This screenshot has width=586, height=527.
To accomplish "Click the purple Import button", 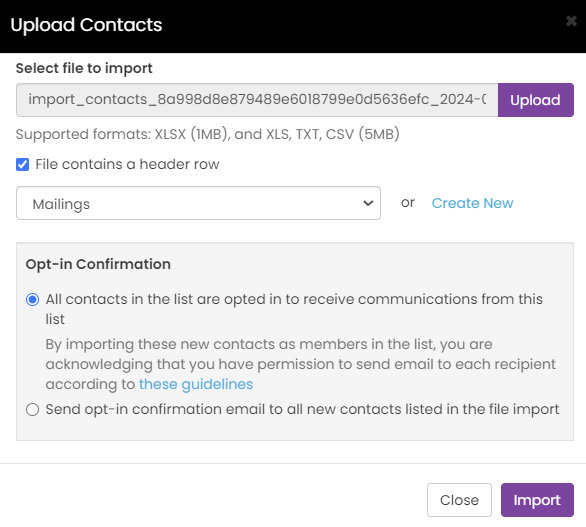I will [537, 500].
